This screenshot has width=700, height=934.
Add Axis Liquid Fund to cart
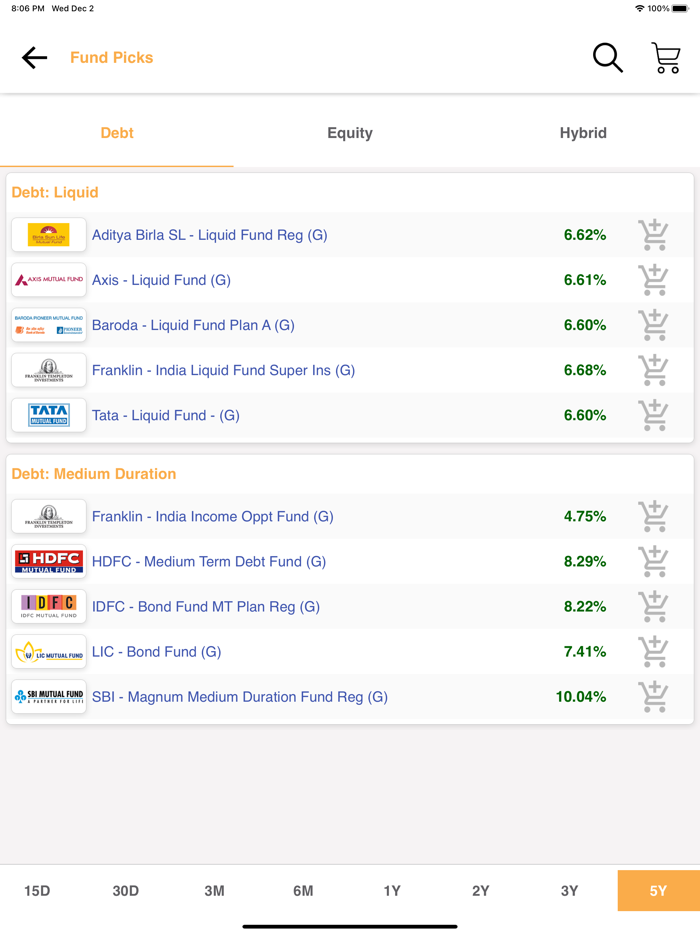(x=654, y=280)
